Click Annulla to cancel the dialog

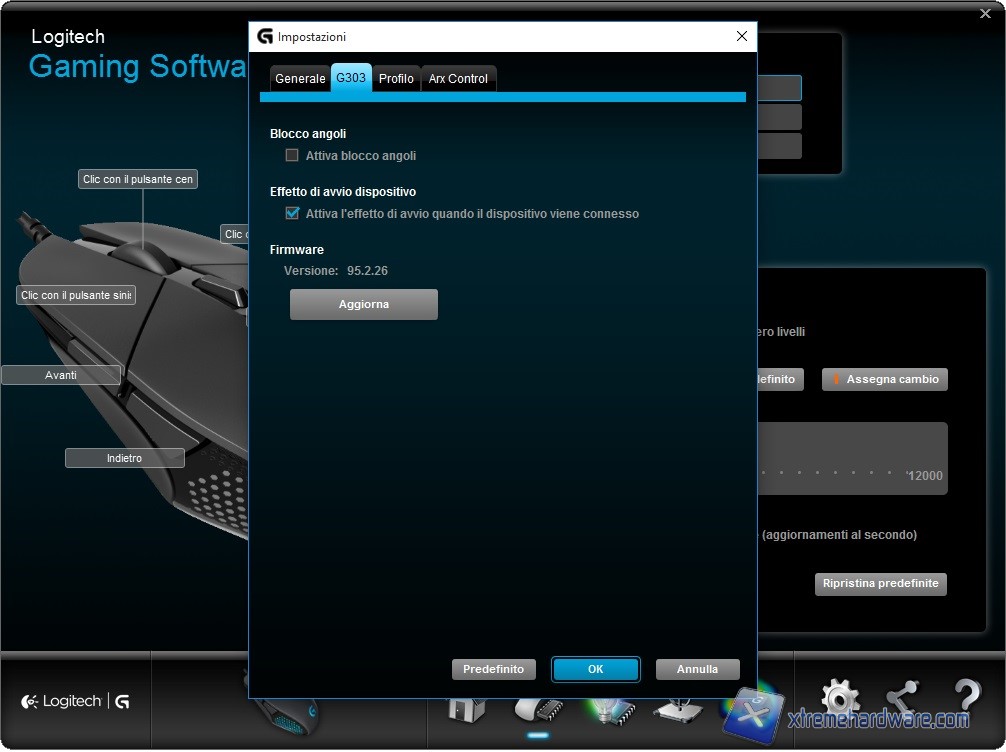pyautogui.click(x=697, y=669)
